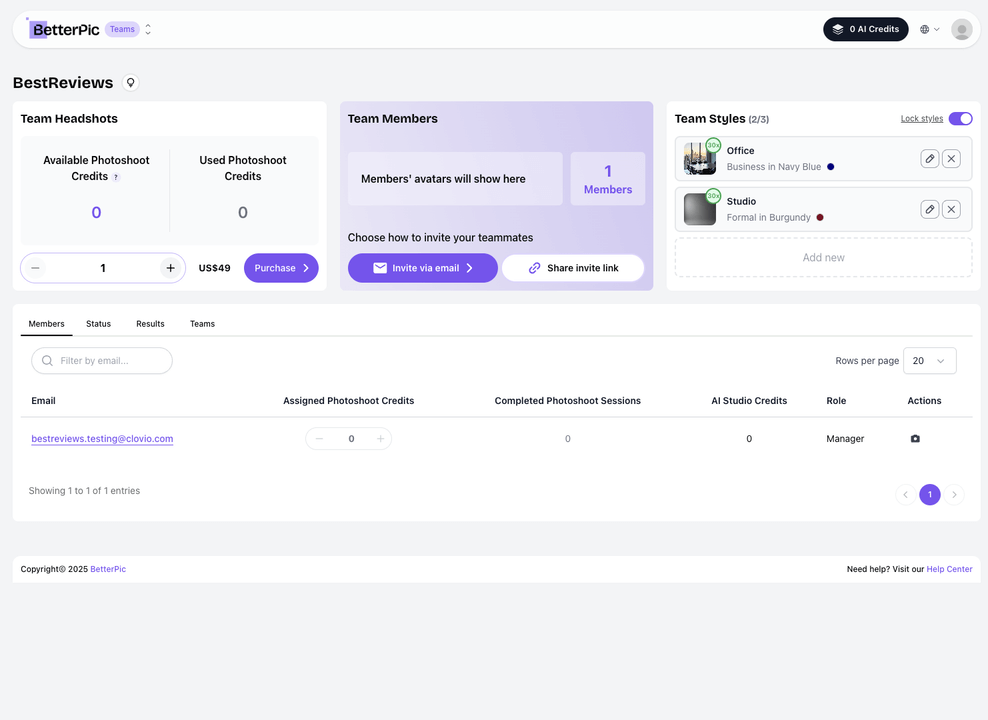Open the Help Center link
Viewport: 988px width, 720px height.
point(949,568)
